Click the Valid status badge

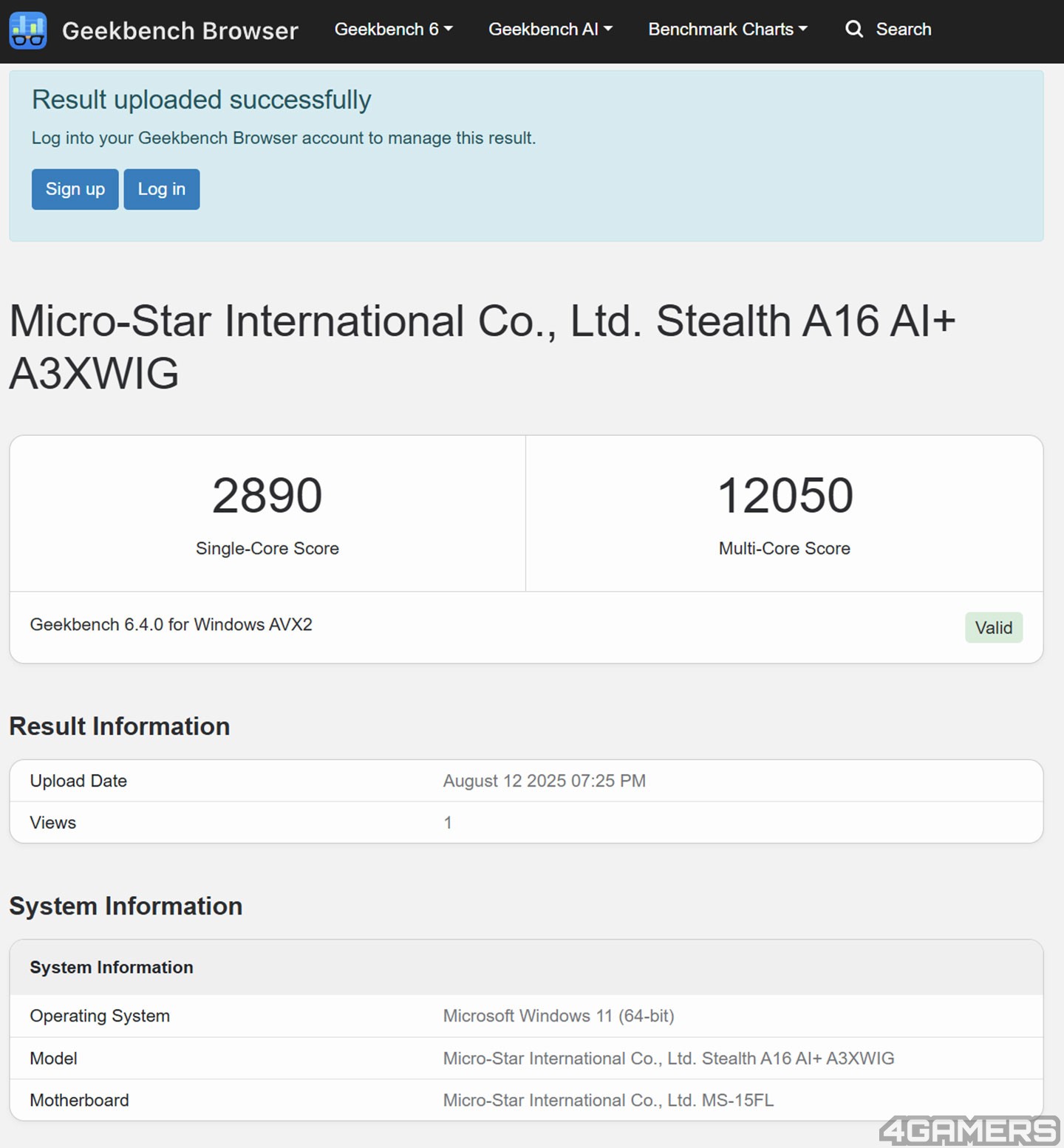coord(994,627)
